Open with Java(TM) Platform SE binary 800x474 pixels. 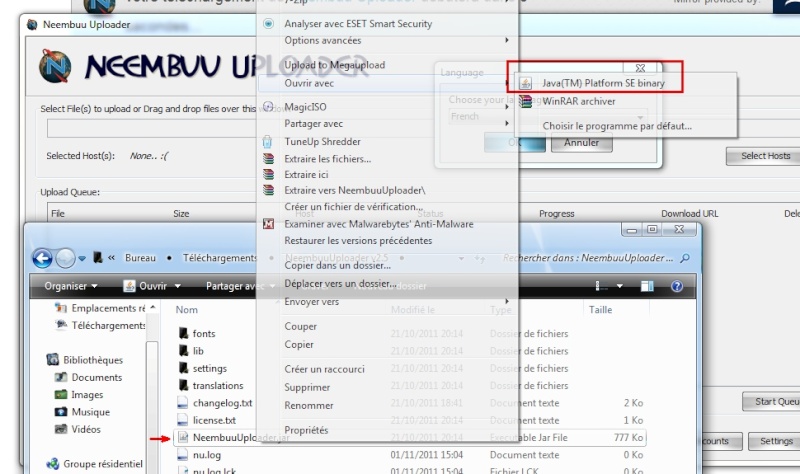(603, 83)
